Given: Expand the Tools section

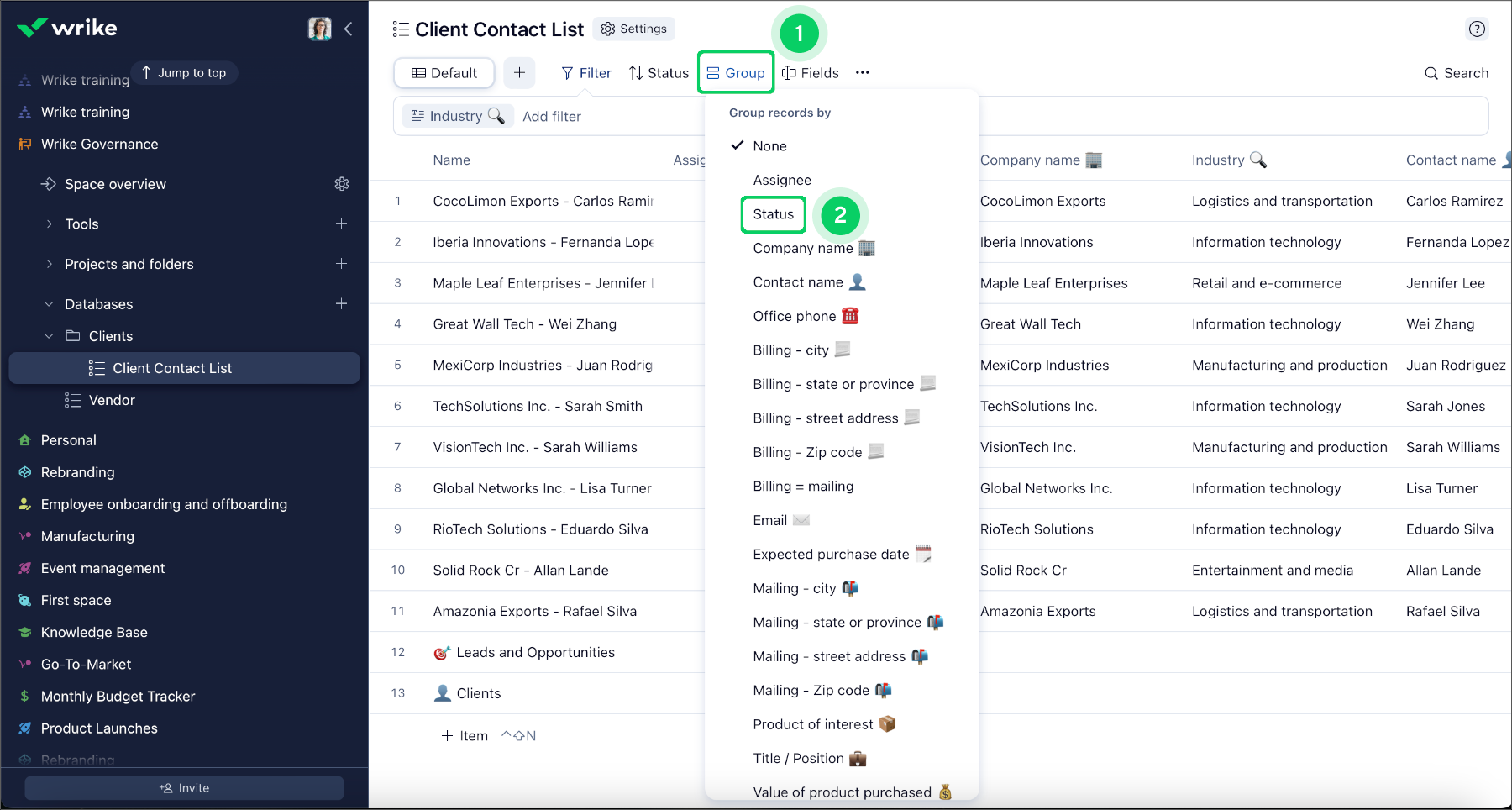Looking at the screenshot, I should (x=49, y=224).
